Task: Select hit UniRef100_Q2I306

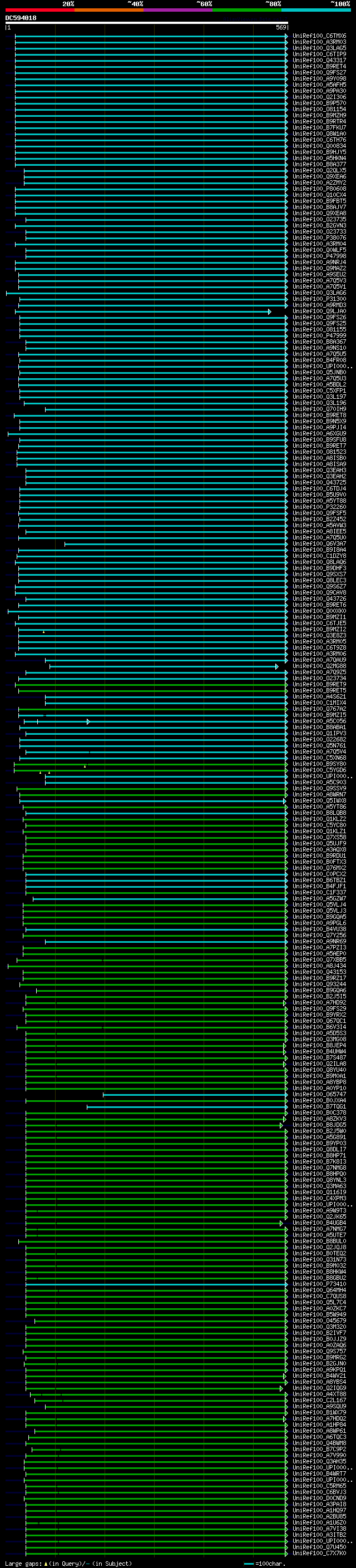Action: pyautogui.click(x=319, y=97)
